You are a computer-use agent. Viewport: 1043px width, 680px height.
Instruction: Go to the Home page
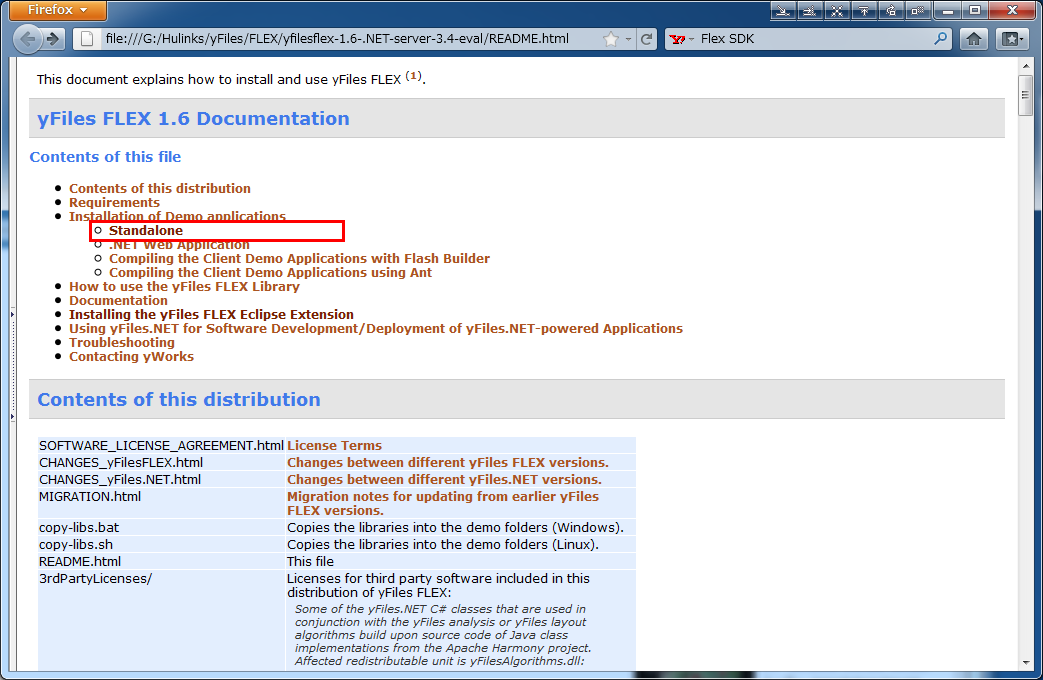point(974,39)
